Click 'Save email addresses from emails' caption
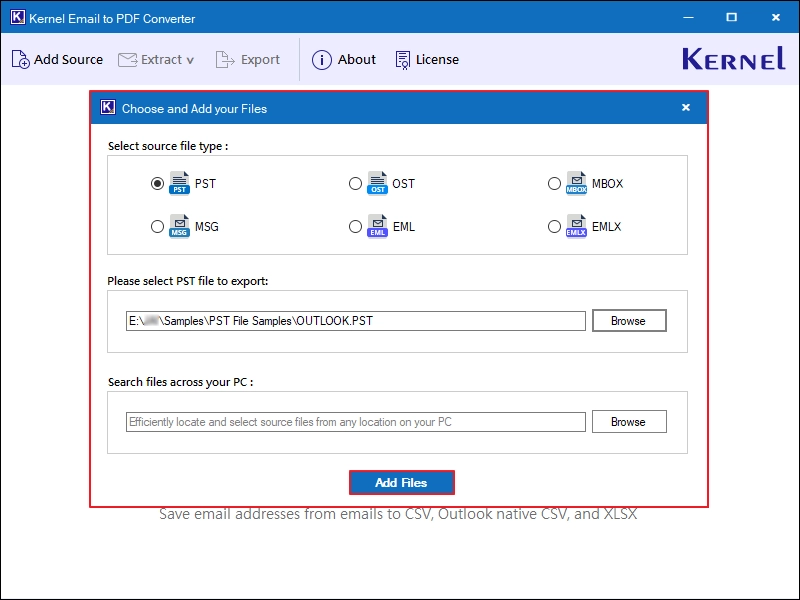This screenshot has width=800, height=600. [x=398, y=514]
